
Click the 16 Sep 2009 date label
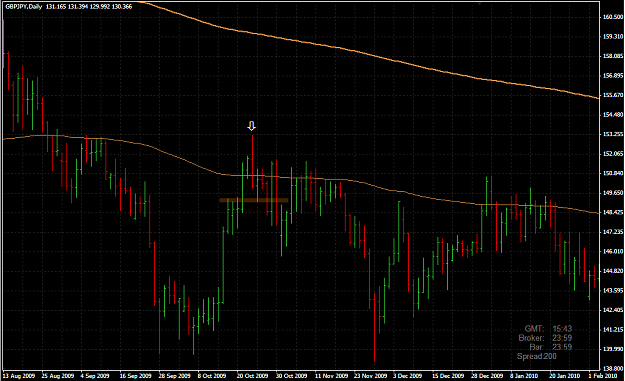point(136,376)
